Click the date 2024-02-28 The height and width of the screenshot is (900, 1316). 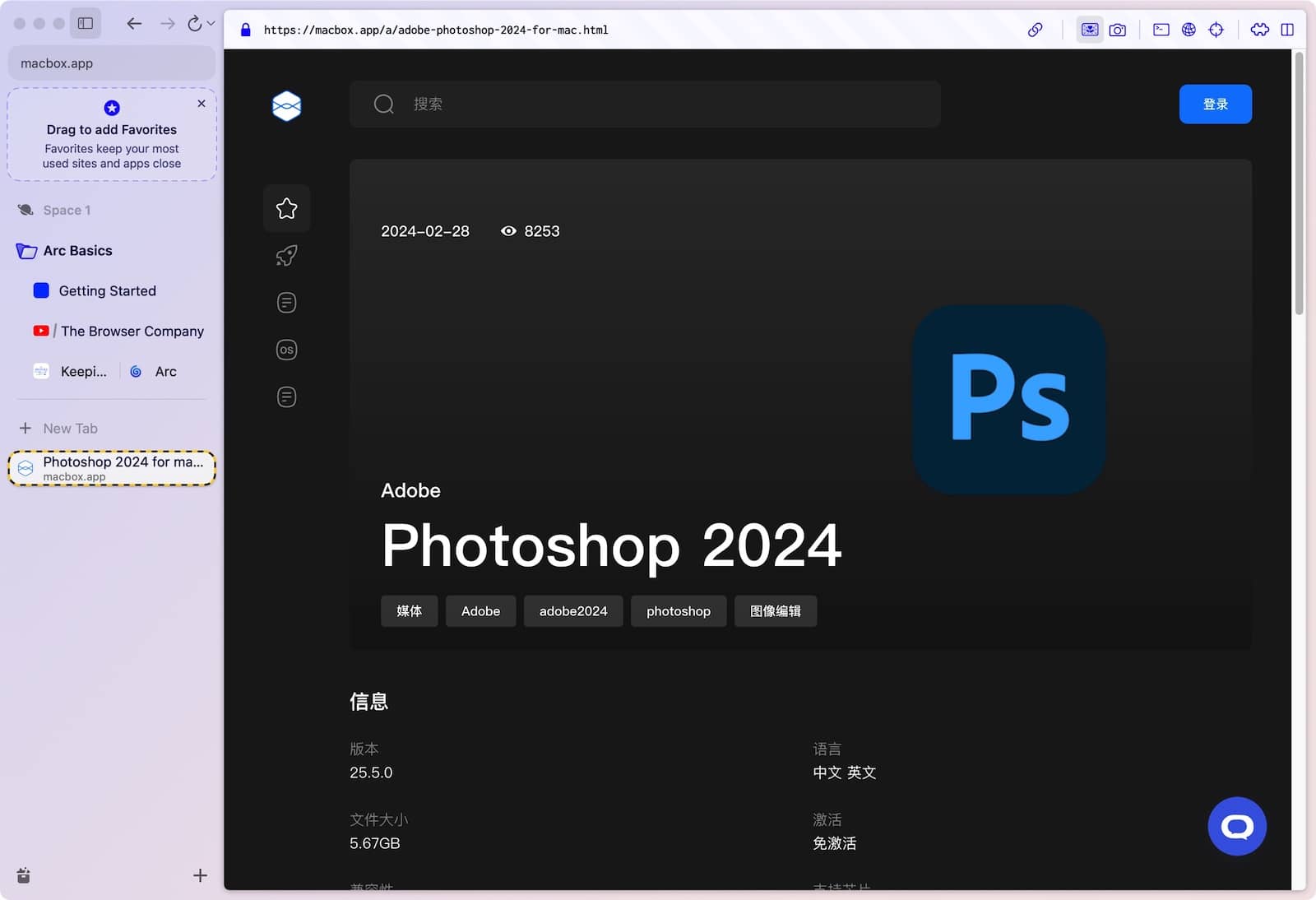[425, 231]
